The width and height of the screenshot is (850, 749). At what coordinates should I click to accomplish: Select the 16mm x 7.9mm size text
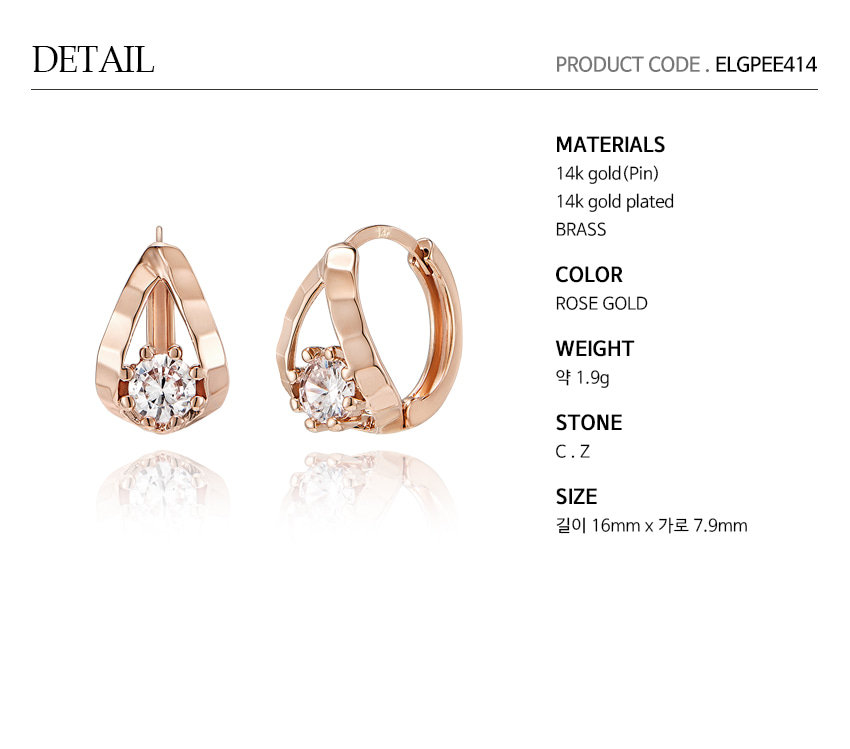click(651, 526)
